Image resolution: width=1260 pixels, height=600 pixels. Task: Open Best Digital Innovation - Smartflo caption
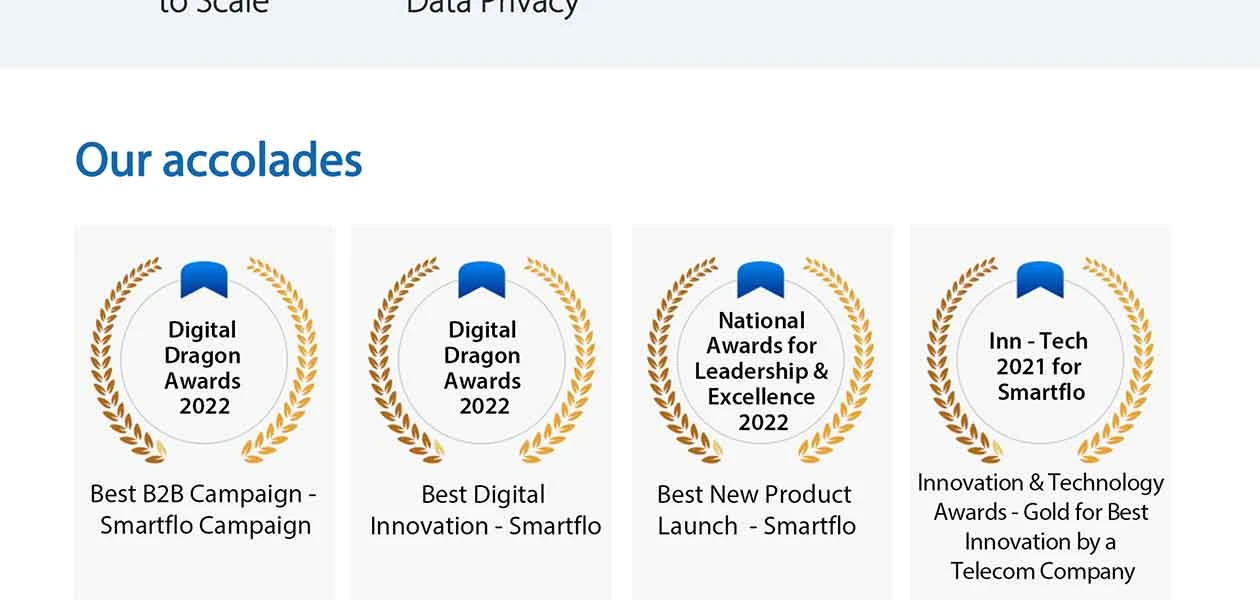[485, 509]
